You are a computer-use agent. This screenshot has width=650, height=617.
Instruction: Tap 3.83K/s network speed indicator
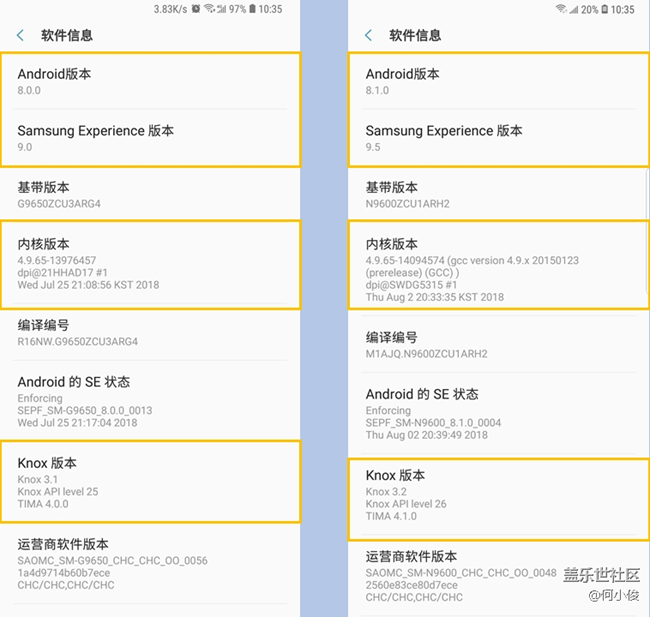(x=170, y=9)
